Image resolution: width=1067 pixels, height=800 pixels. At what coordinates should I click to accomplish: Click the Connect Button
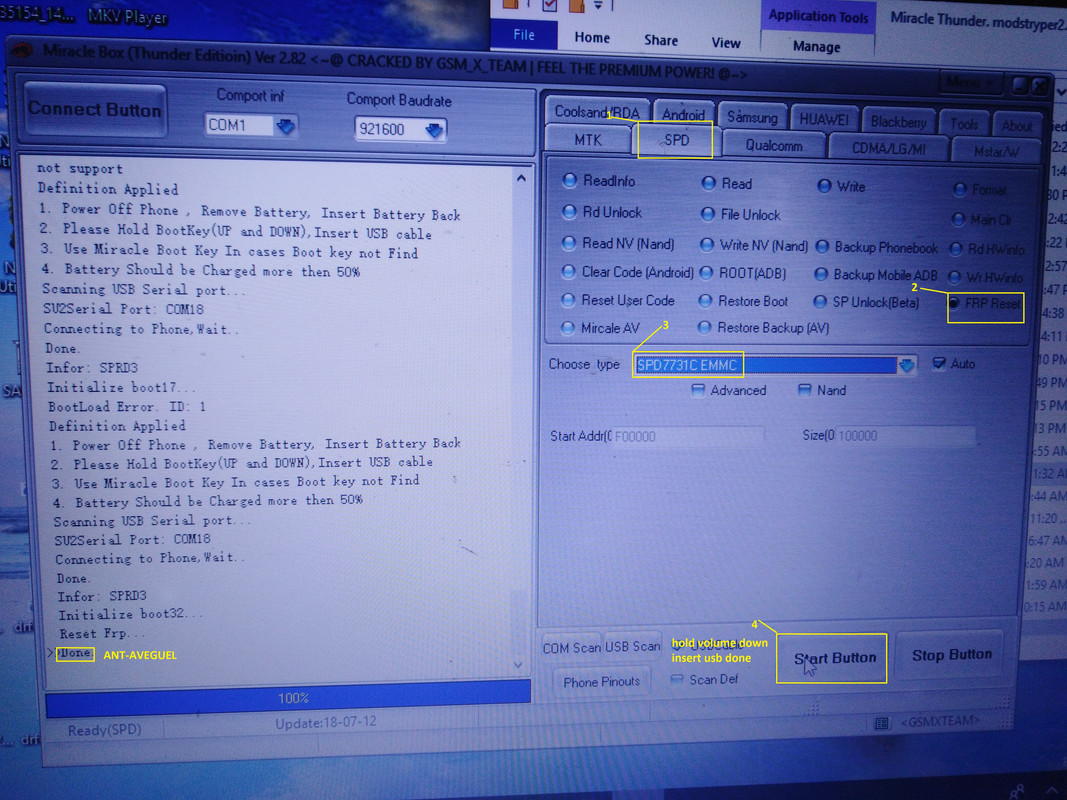(x=95, y=110)
